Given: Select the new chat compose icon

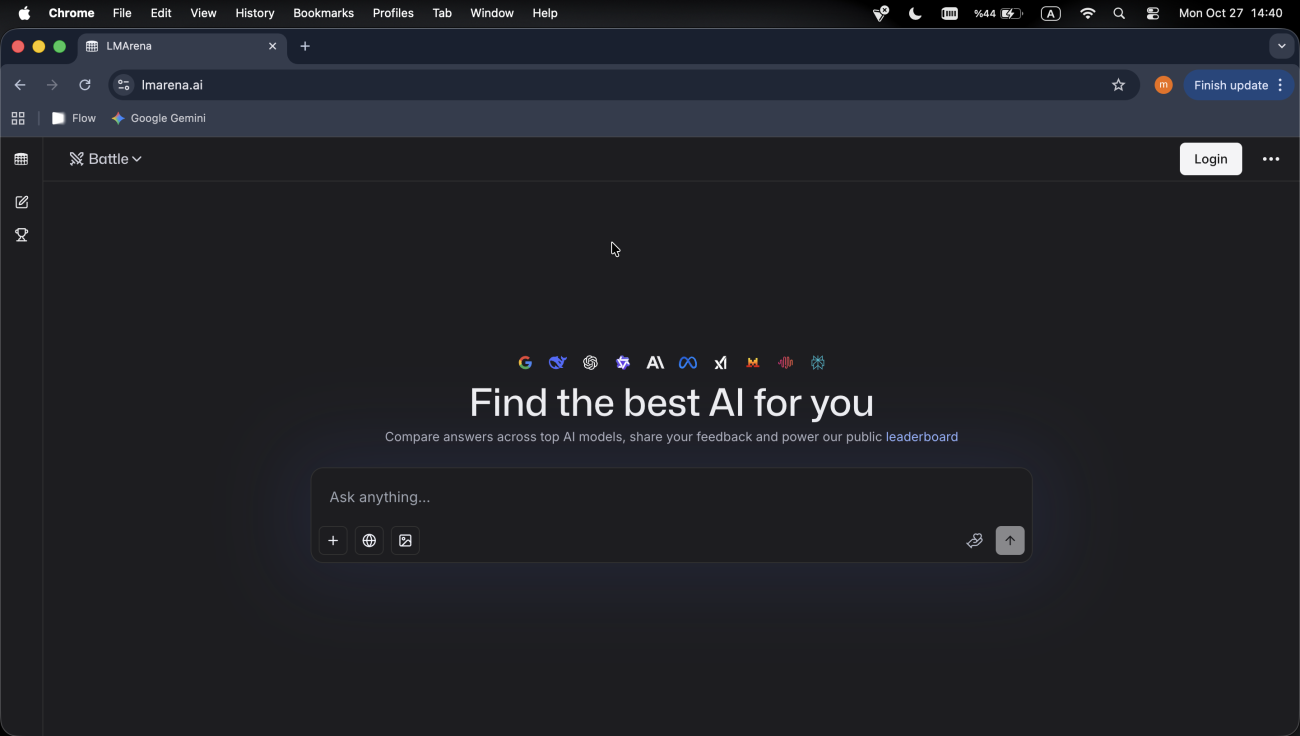Looking at the screenshot, I should (x=21, y=201).
